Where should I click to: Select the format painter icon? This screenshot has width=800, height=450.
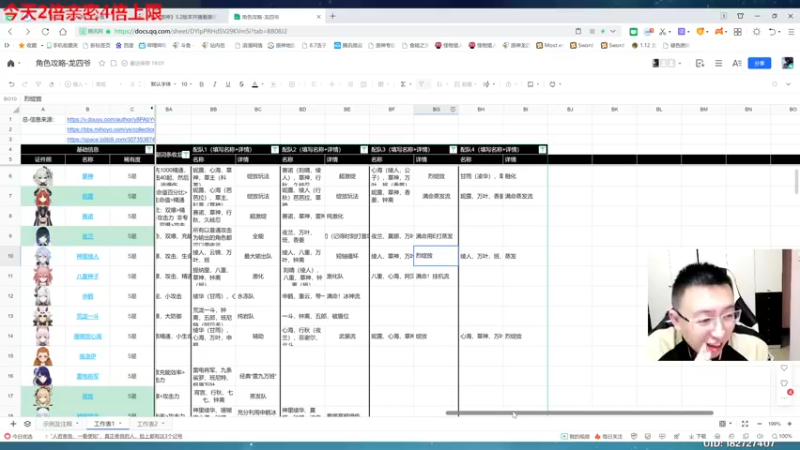pyautogui.click(x=38, y=84)
